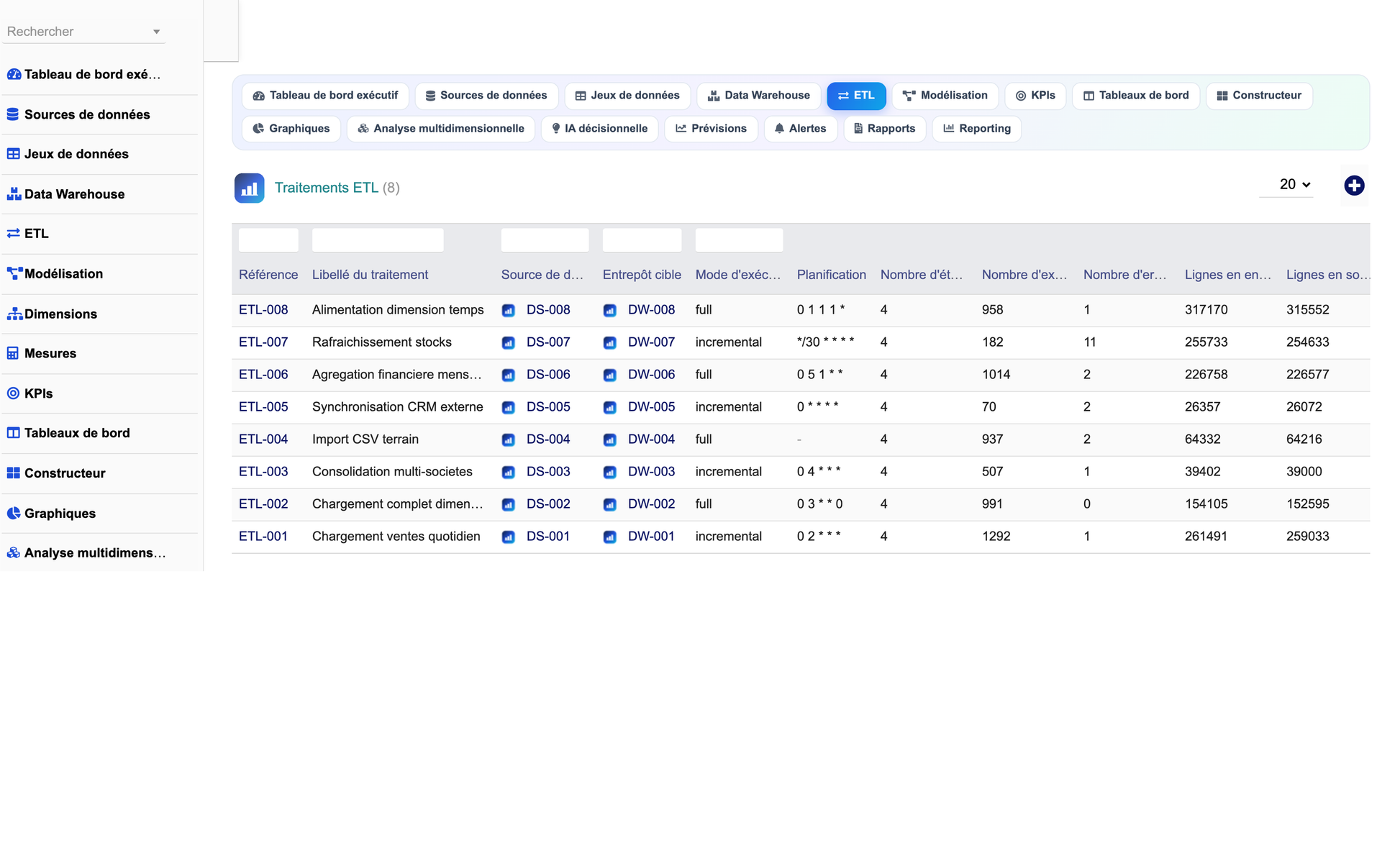Click the DW-005 warehouse icon

pos(609,408)
